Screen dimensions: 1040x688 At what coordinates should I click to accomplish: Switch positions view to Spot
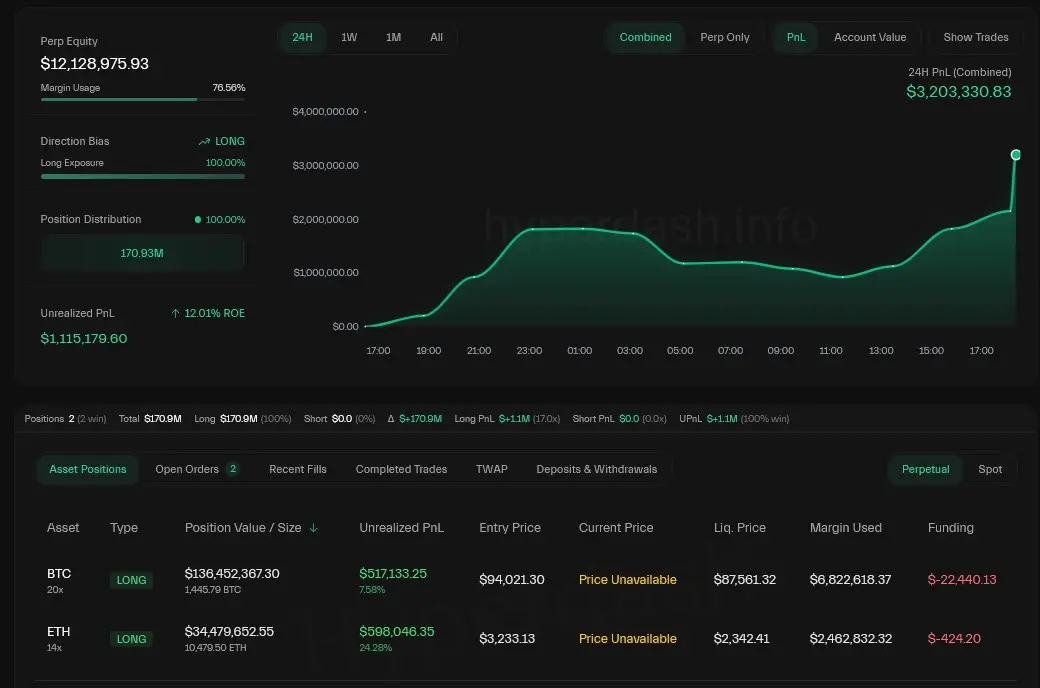point(990,470)
